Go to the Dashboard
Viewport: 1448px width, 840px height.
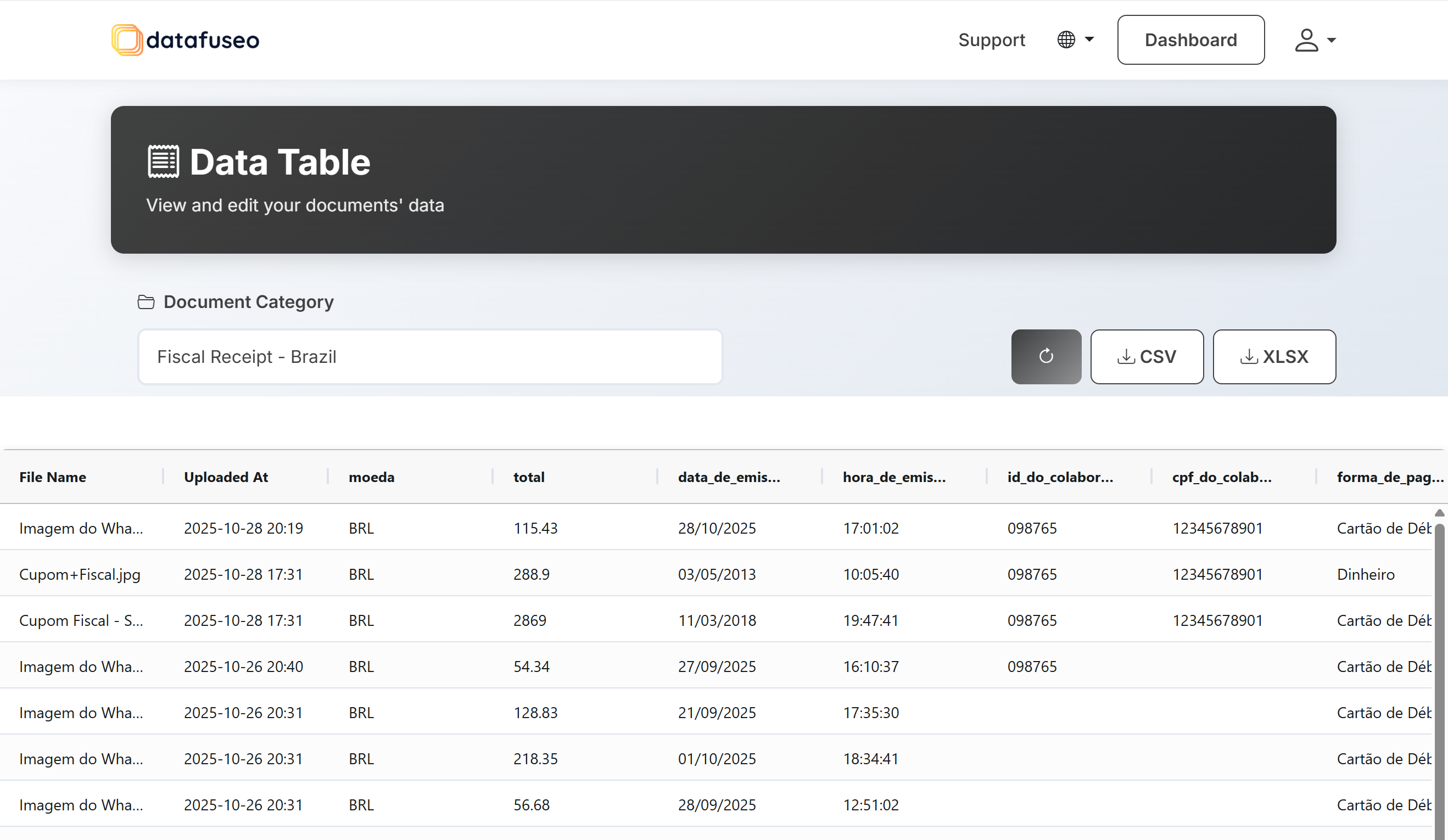click(1190, 40)
